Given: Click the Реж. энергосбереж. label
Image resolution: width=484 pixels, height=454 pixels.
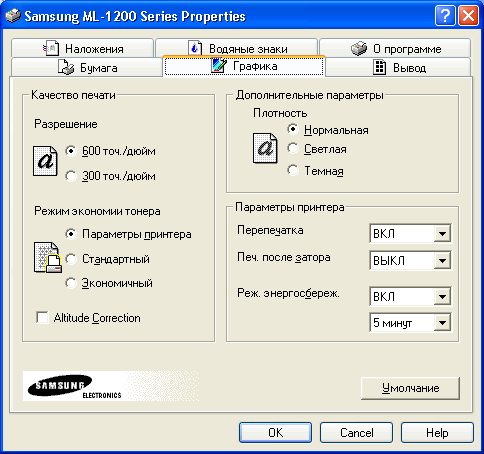Looking at the screenshot, I should coord(288,293).
